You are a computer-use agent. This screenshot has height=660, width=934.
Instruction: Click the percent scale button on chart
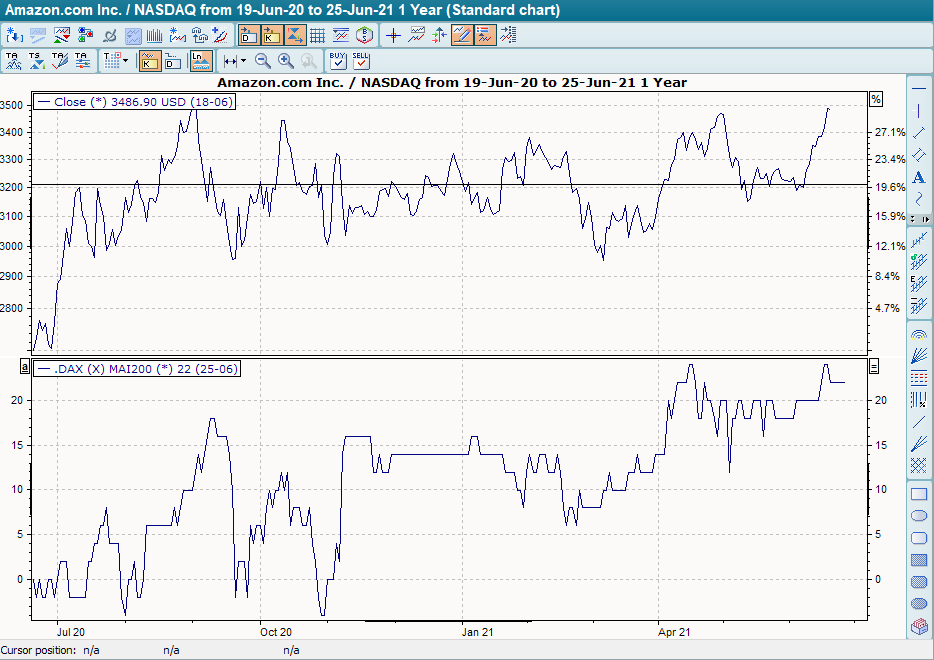pos(876,99)
